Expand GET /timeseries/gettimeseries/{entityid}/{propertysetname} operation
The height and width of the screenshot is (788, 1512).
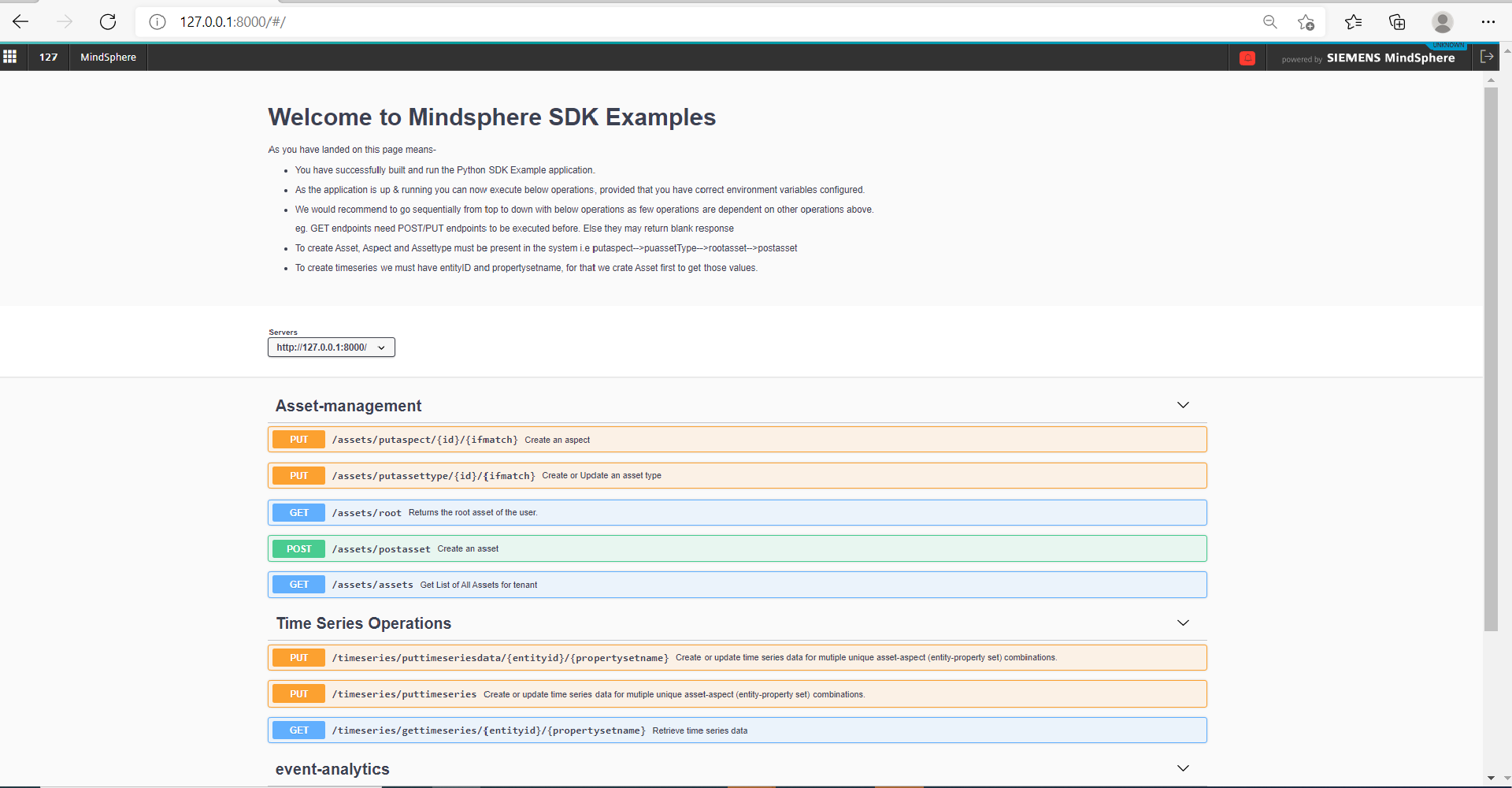pyautogui.click(x=737, y=730)
